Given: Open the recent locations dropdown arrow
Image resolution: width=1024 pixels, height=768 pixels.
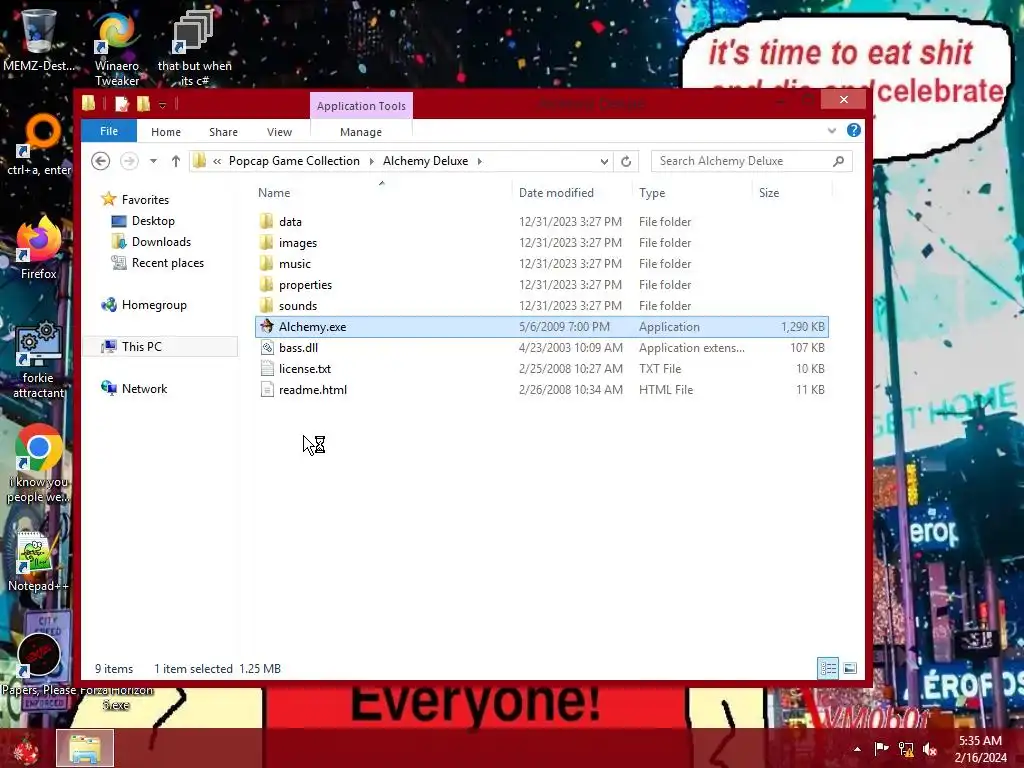Looking at the screenshot, I should coord(153,161).
